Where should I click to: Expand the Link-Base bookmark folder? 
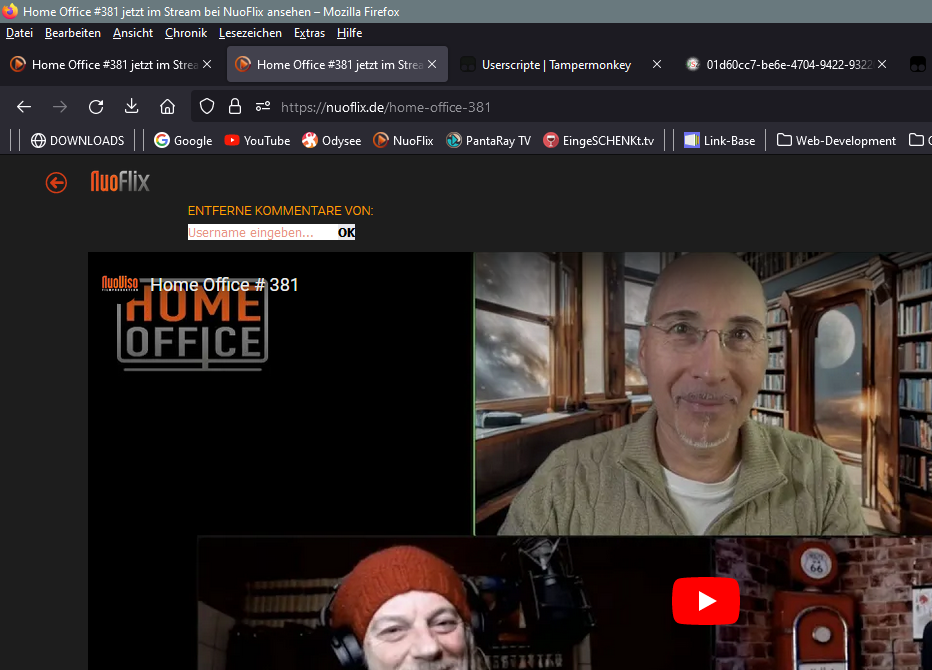pos(719,141)
